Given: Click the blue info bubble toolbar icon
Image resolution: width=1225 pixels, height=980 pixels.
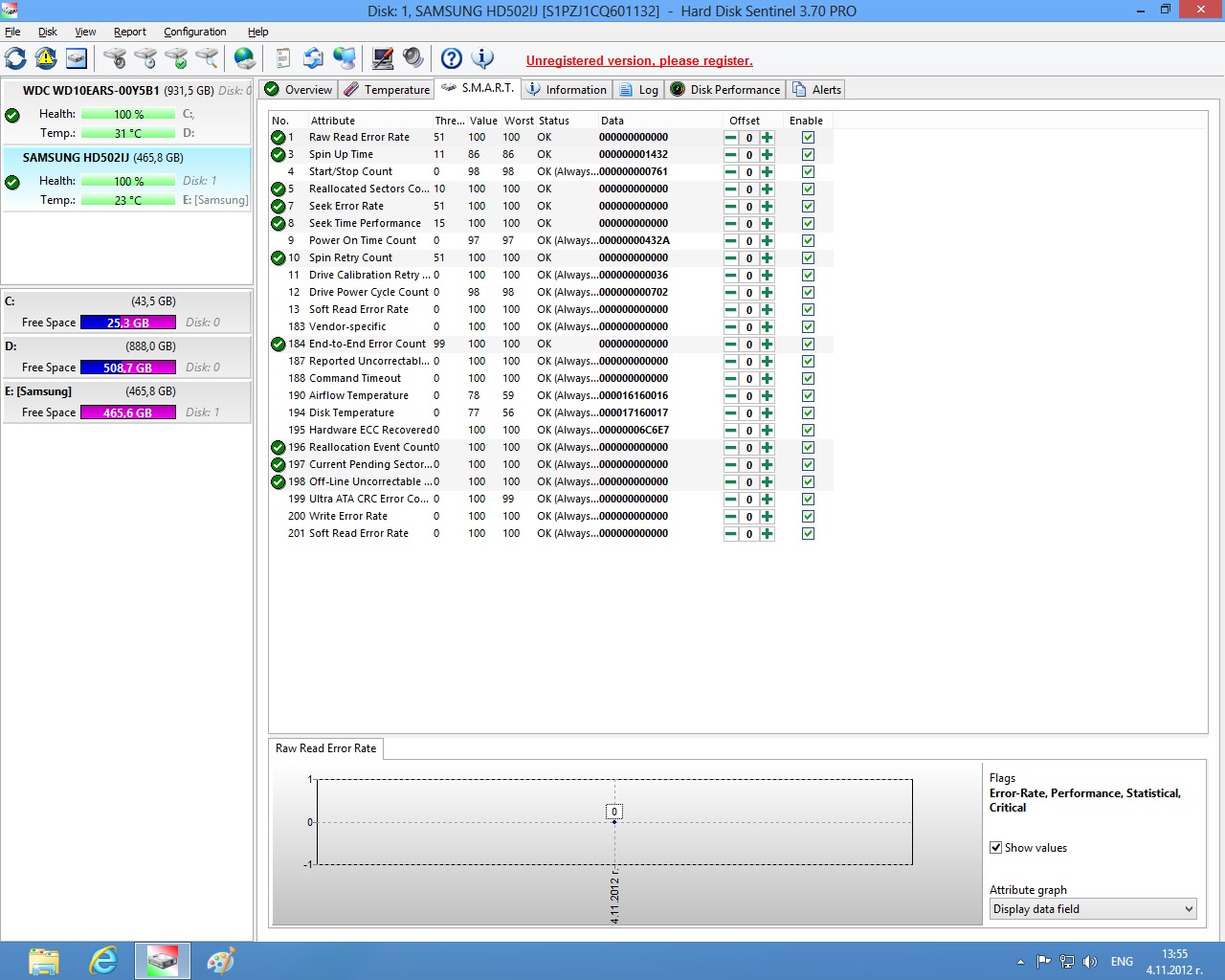Looking at the screenshot, I should tap(483, 59).
